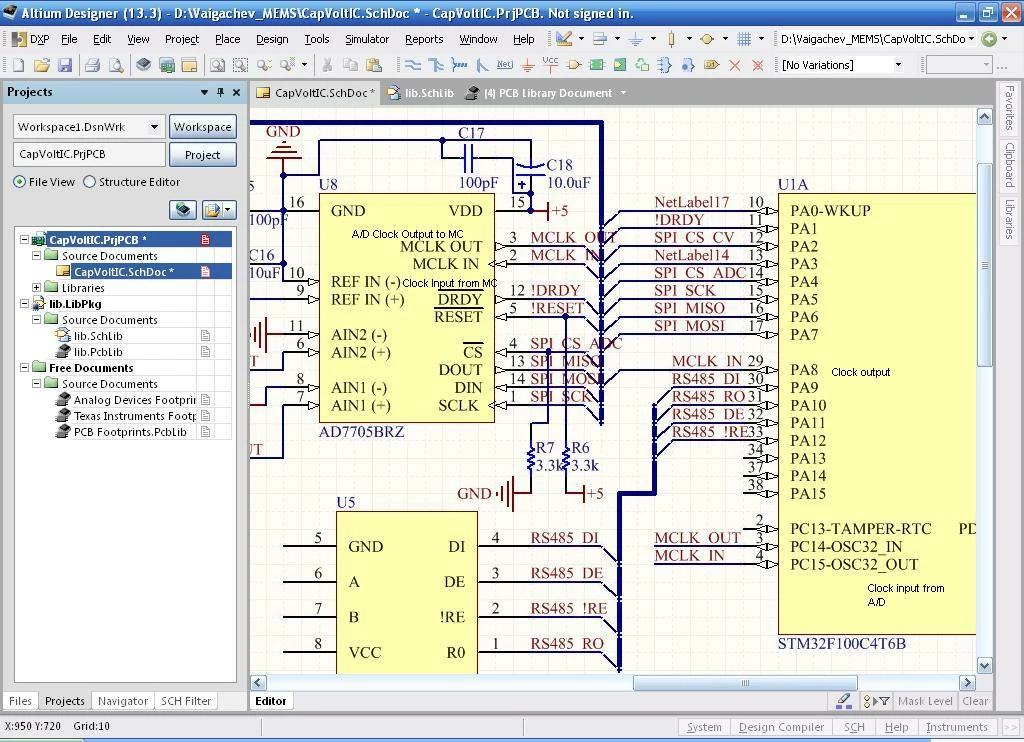Image resolution: width=1024 pixels, height=742 pixels.
Task: Open the Devices view chip icon
Action: tap(143, 65)
